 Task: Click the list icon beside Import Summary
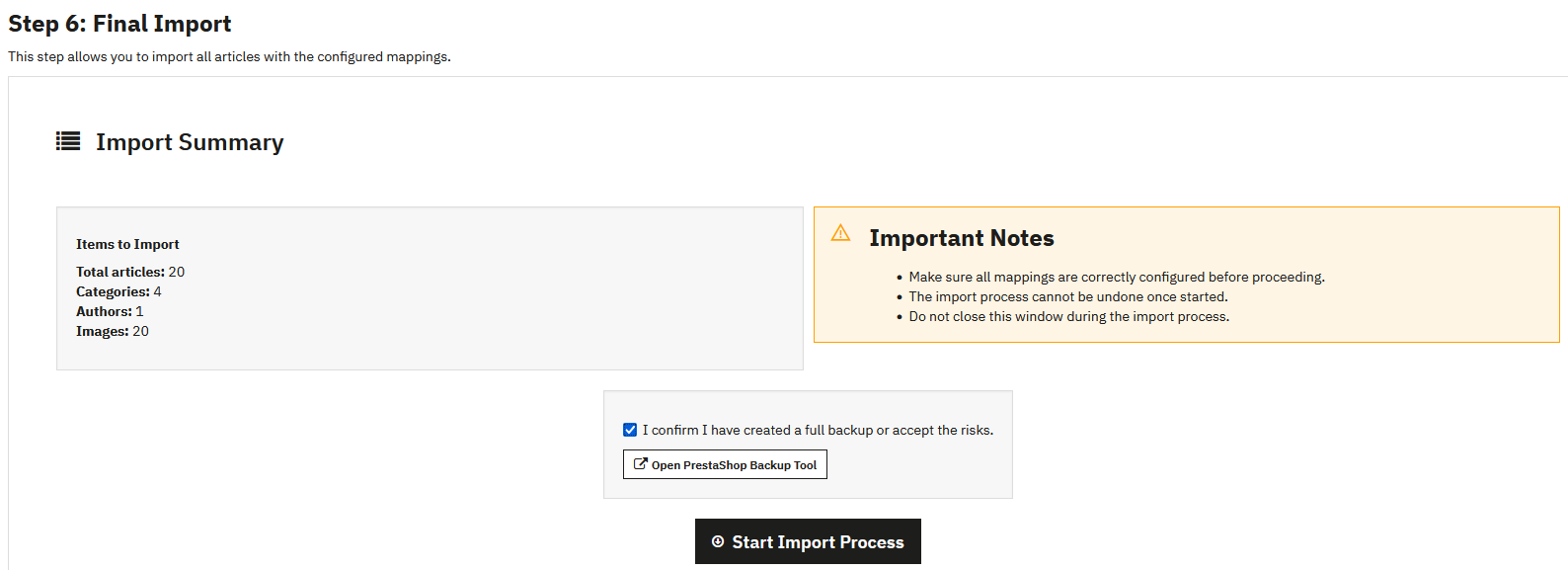click(x=68, y=141)
